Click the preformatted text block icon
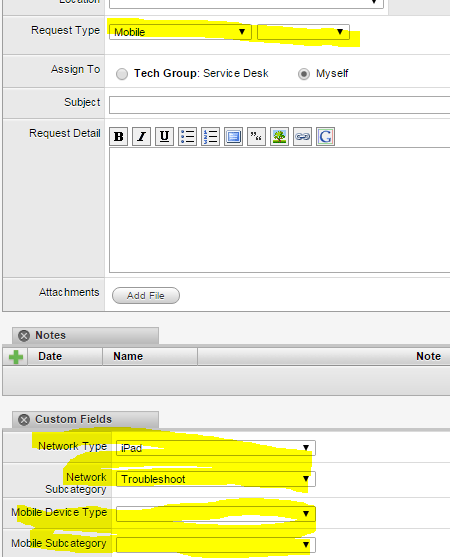This screenshot has width=450, height=558. point(233,137)
